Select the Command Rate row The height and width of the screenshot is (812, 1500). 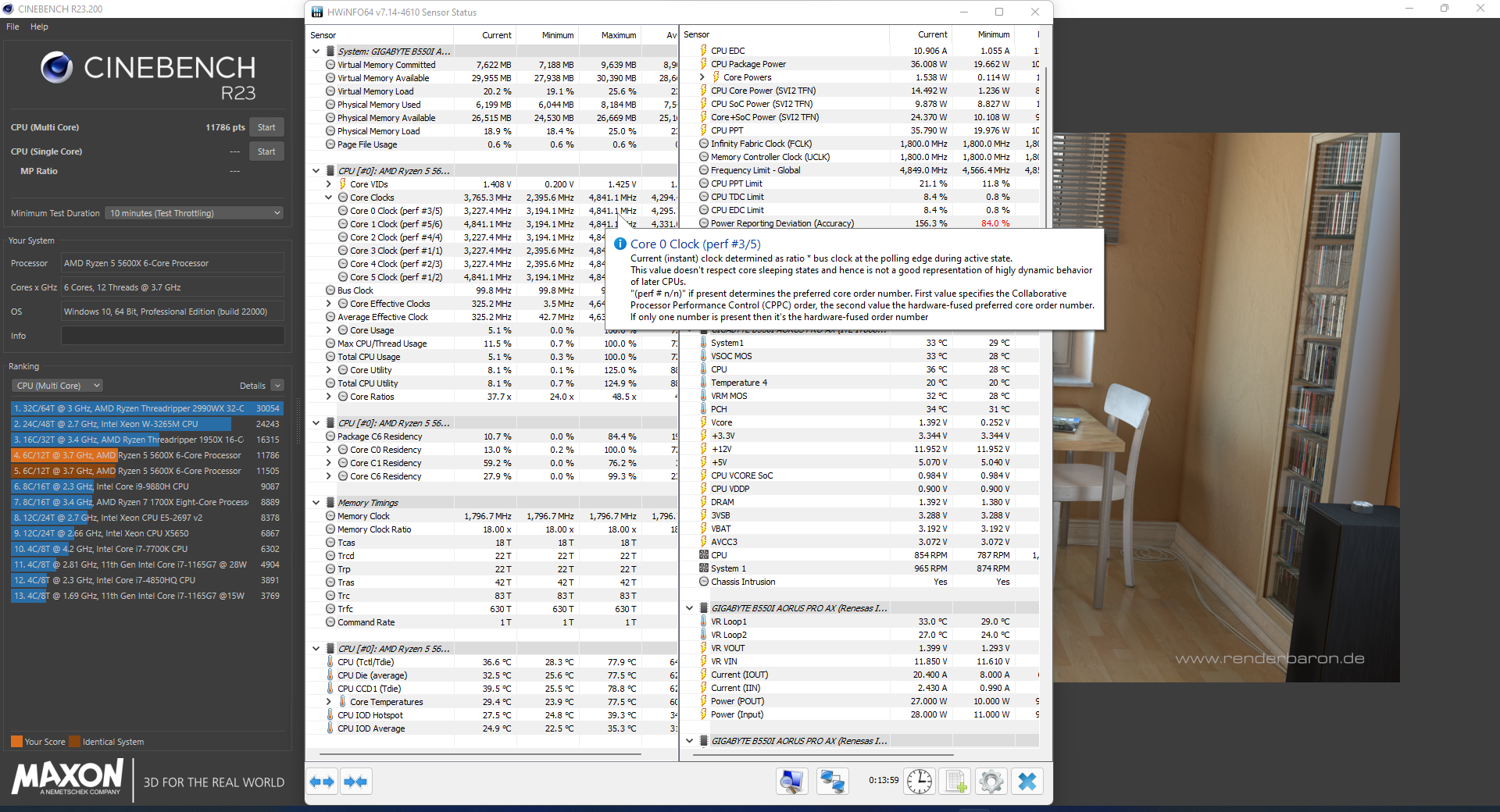492,622
